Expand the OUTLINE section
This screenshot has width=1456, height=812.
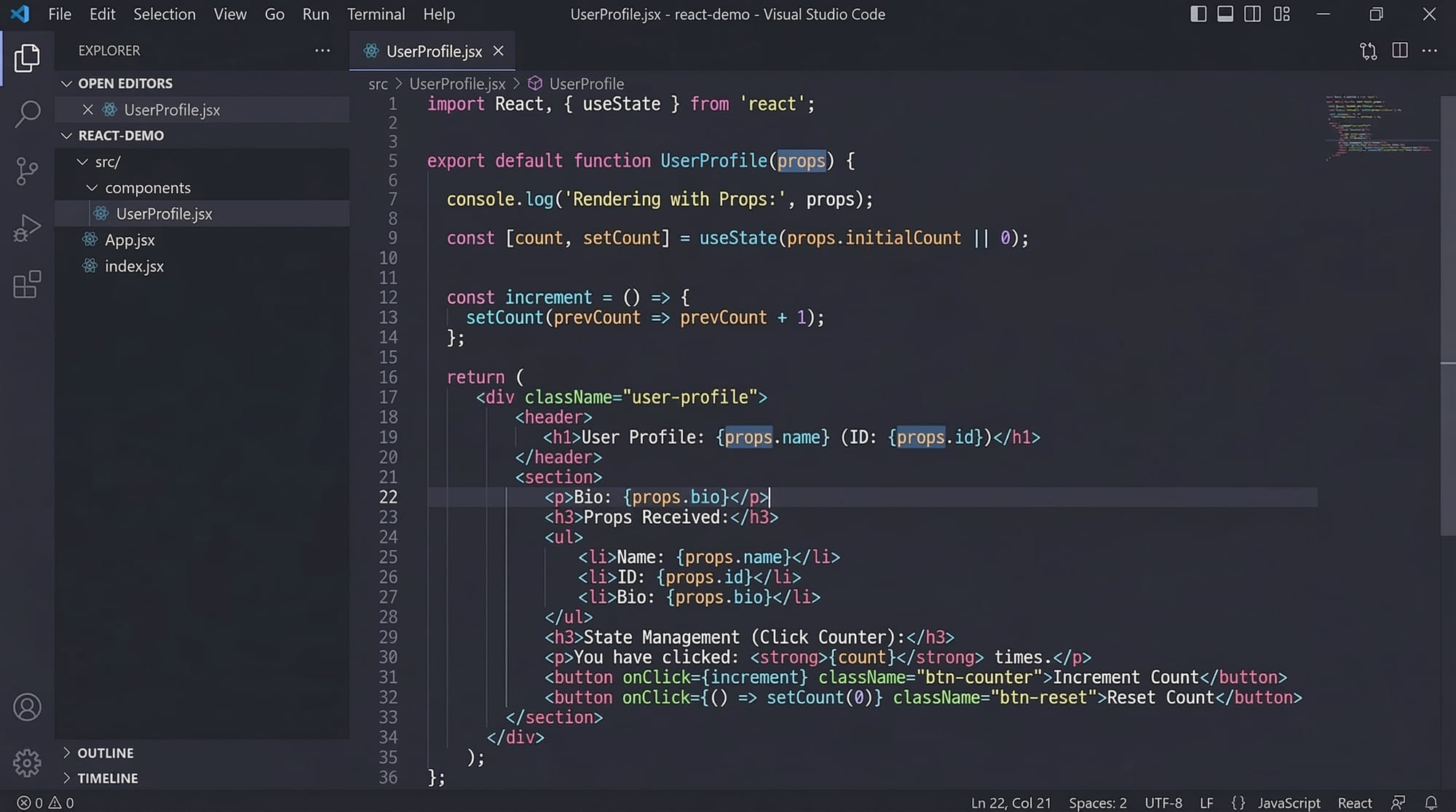tap(105, 753)
